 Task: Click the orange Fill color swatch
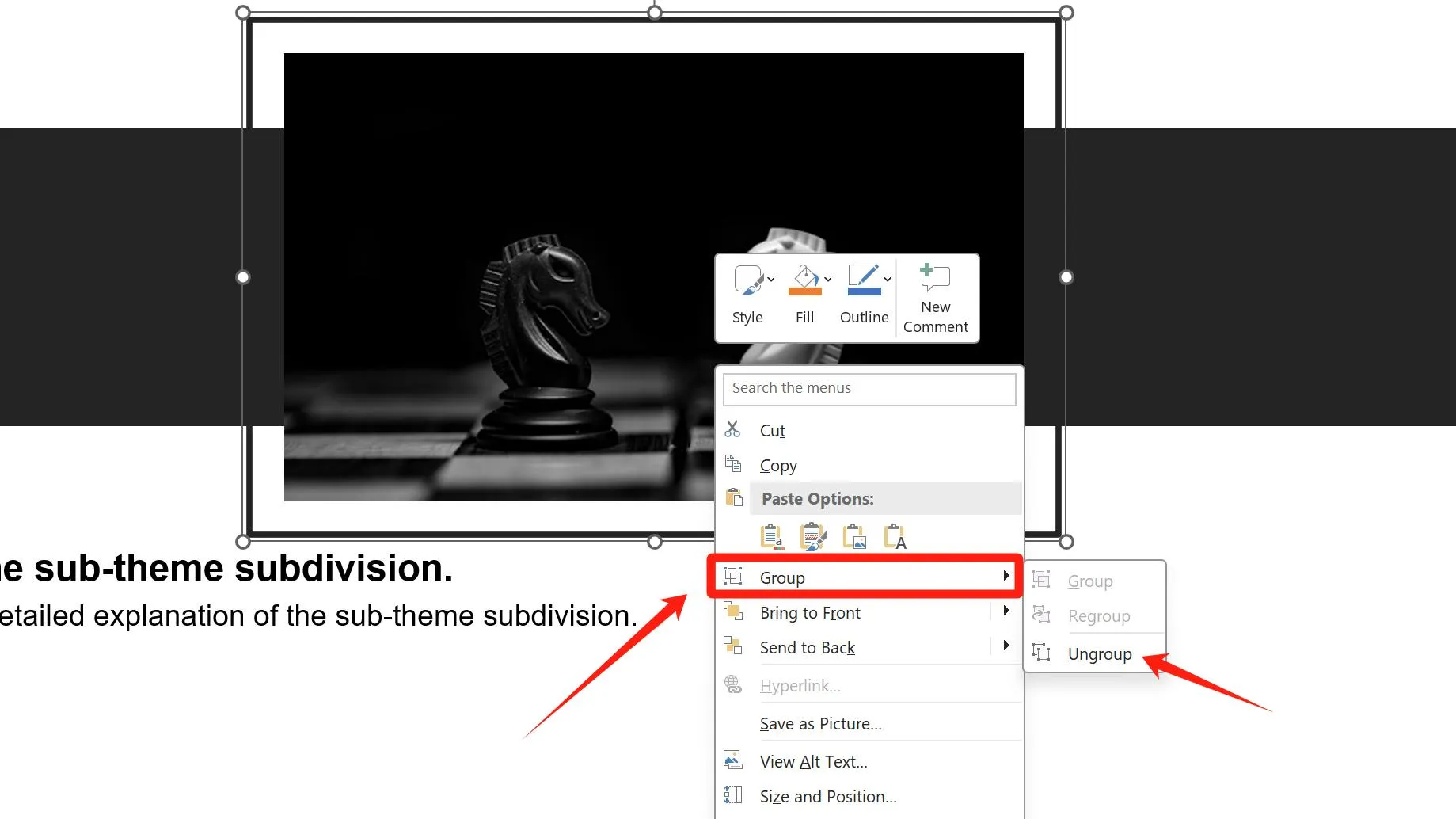804,292
